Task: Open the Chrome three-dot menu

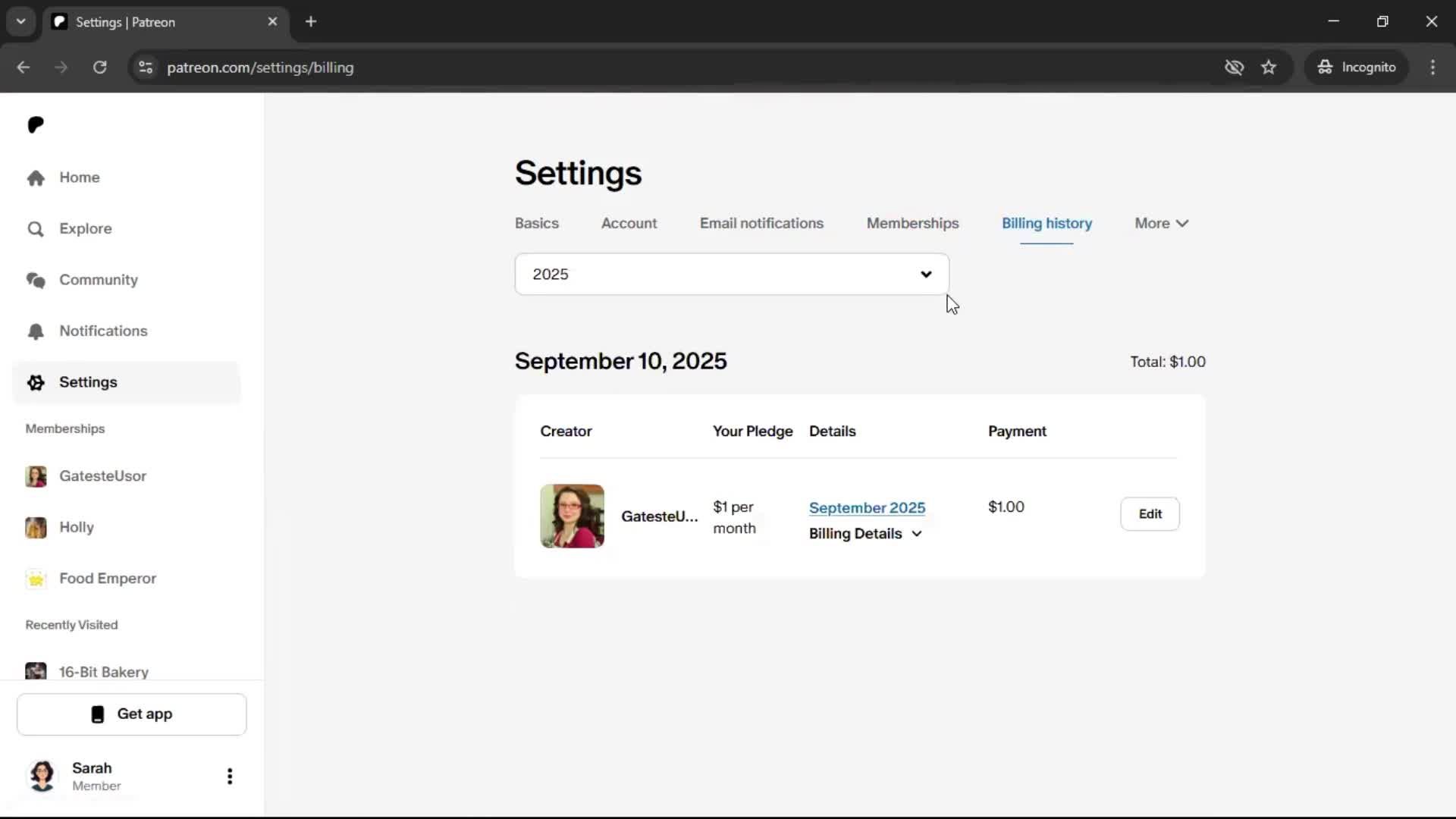Action: [1432, 67]
